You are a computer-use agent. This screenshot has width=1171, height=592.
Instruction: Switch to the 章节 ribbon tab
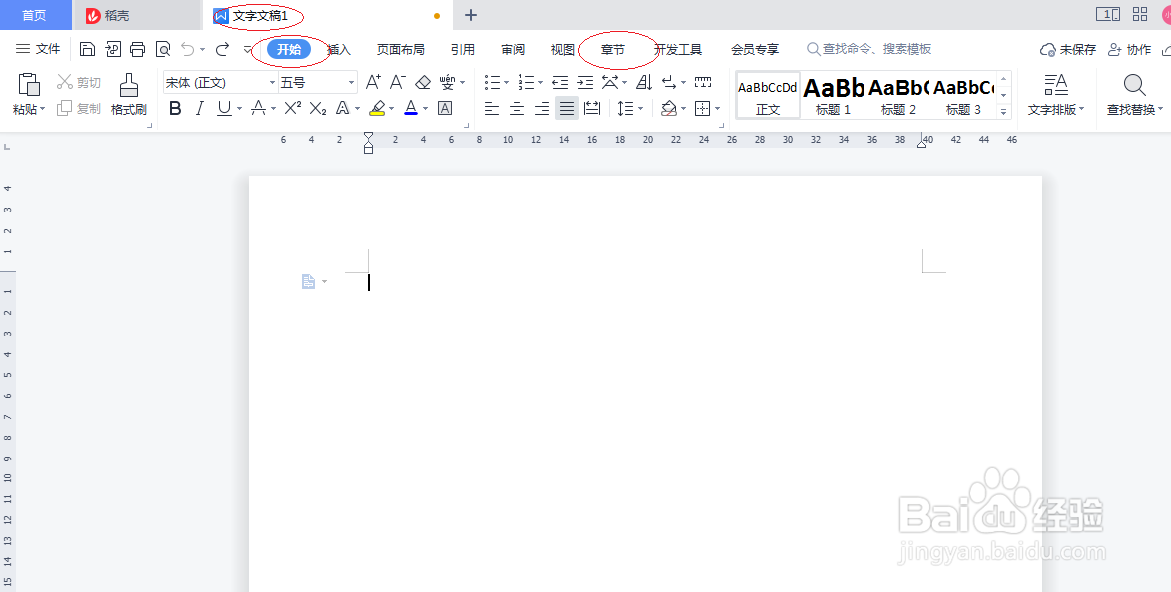612,49
